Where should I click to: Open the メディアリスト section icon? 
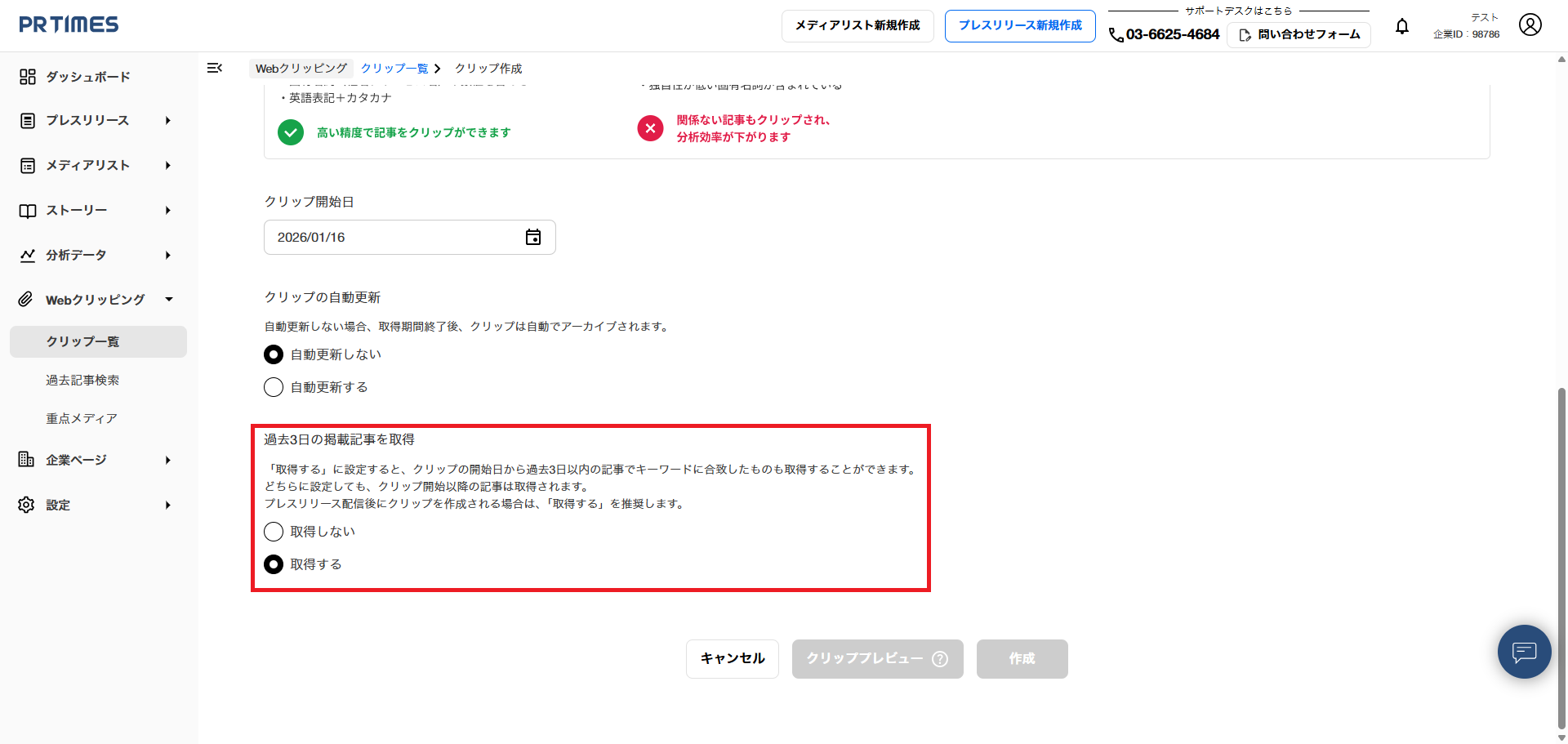[27, 165]
